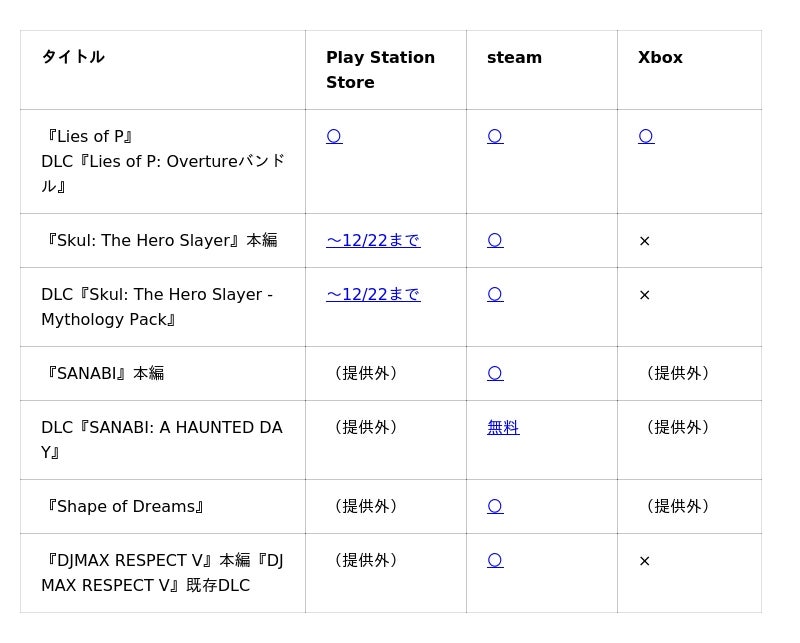This screenshot has height=643, width=800.
Task: Open the Steam link for Skul Mythology Pack DLC
Action: coord(495,294)
